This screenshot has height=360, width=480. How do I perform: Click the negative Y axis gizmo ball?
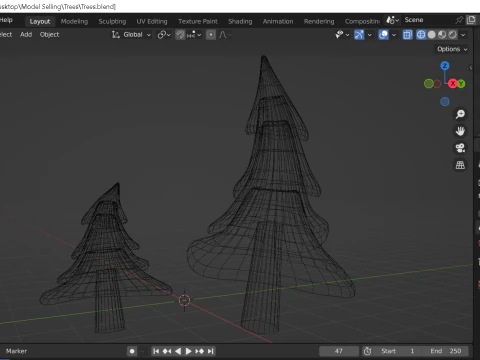[x=429, y=83]
